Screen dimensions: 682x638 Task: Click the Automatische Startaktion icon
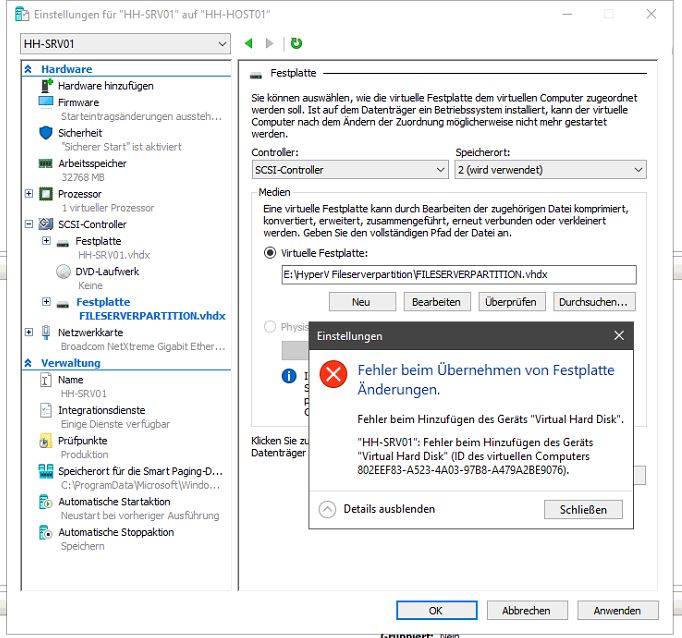(x=46, y=502)
